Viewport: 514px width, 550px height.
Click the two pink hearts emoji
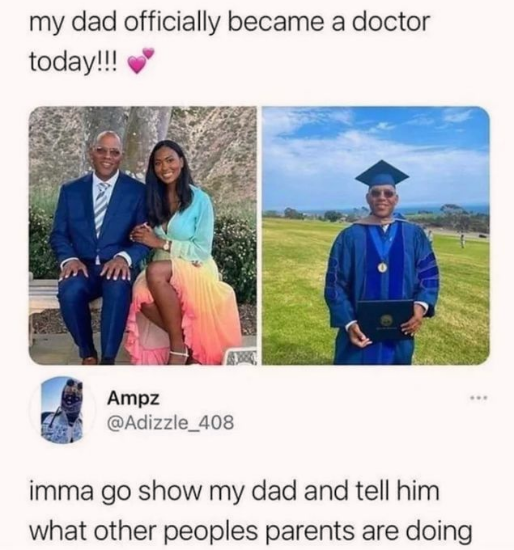pyautogui.click(x=140, y=60)
